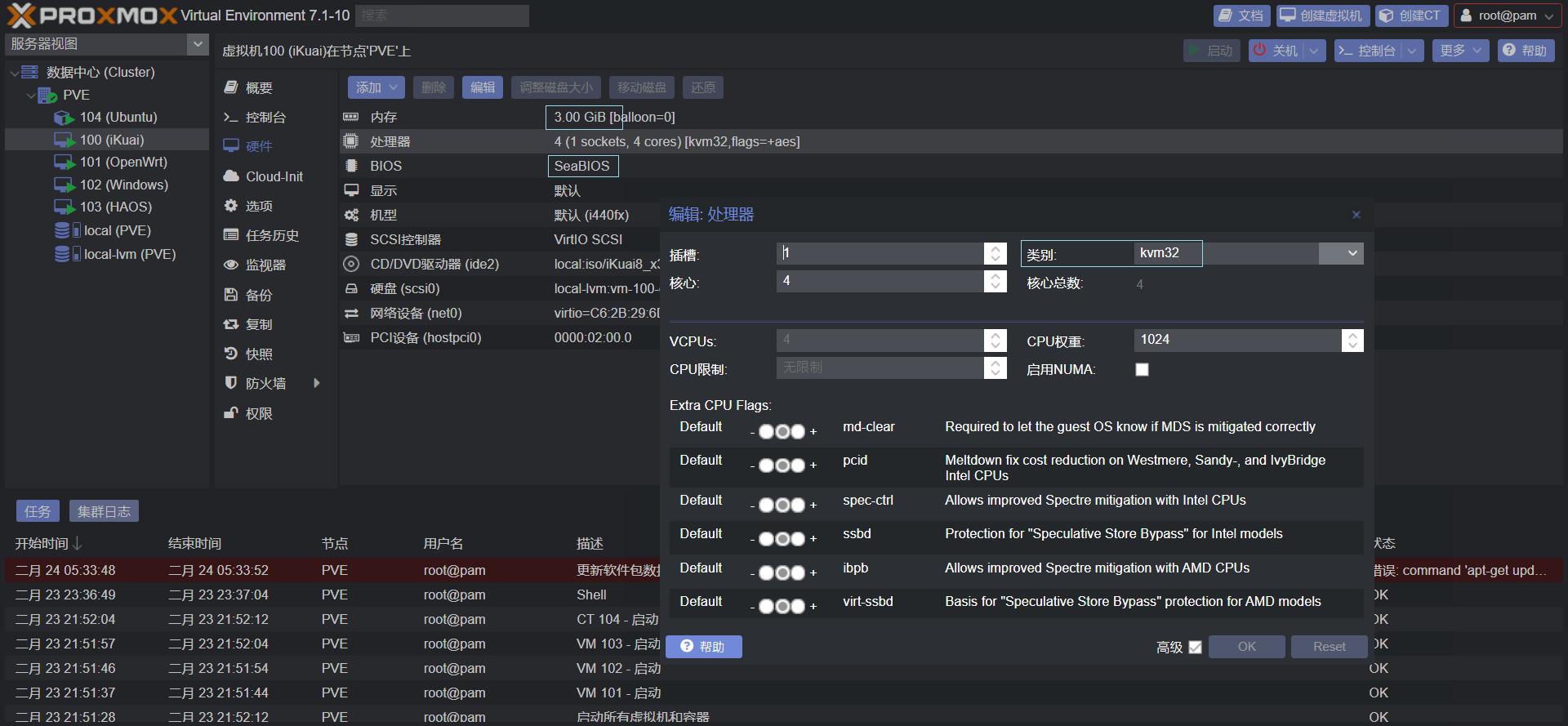Sort by 开始时间 column header

(42, 544)
